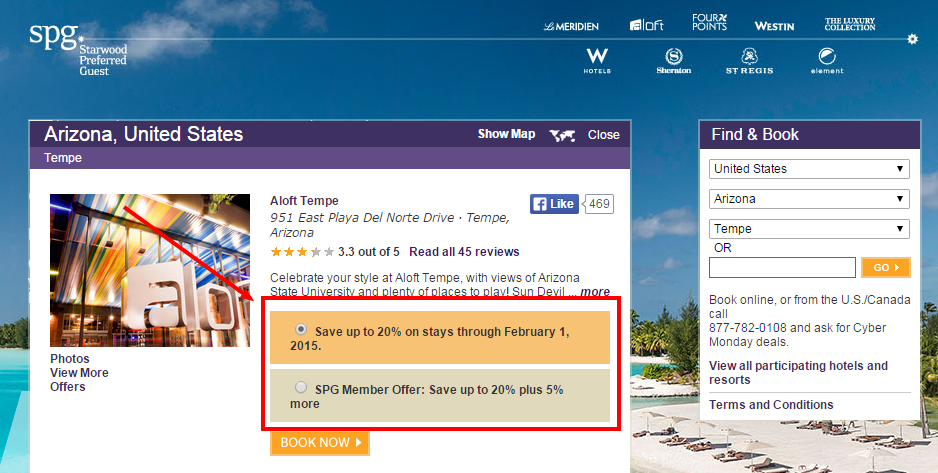Show Map for Arizona hotels
Viewport: 938px width, 473px height.
506,134
